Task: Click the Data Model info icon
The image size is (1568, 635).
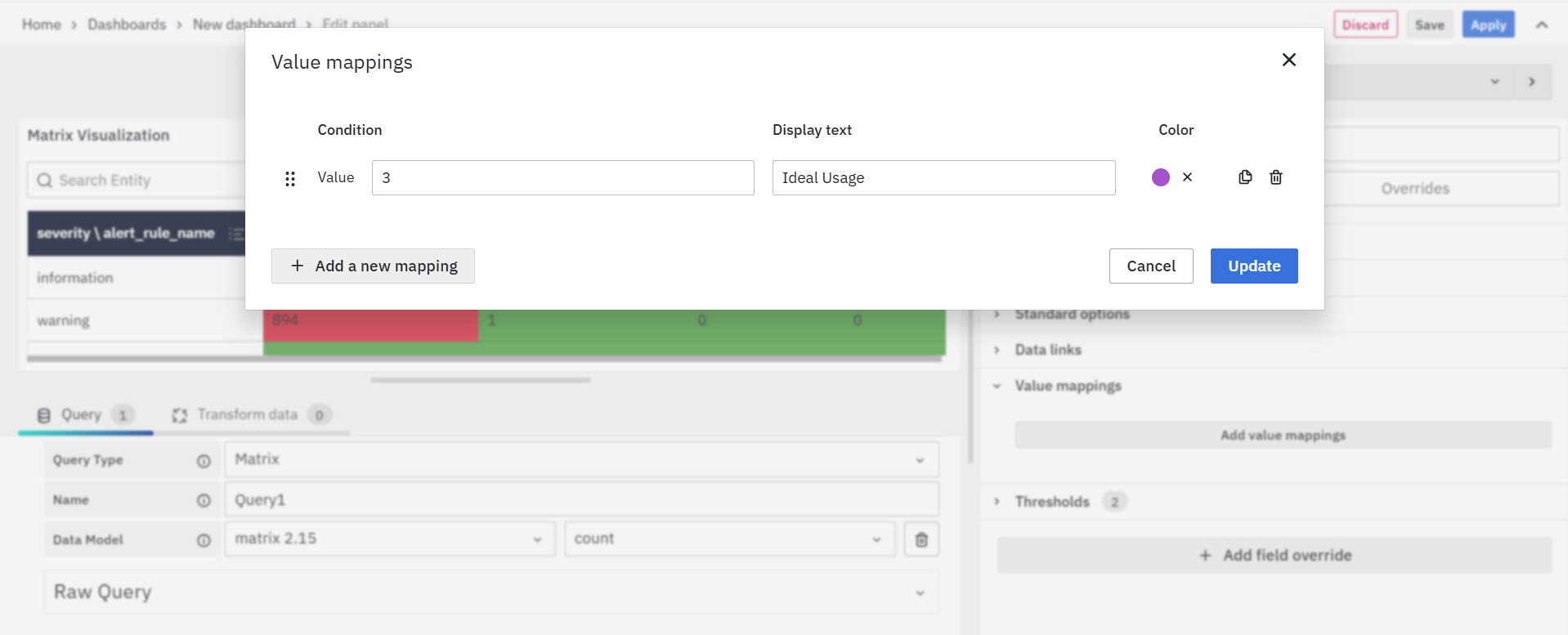Action: coord(204,540)
